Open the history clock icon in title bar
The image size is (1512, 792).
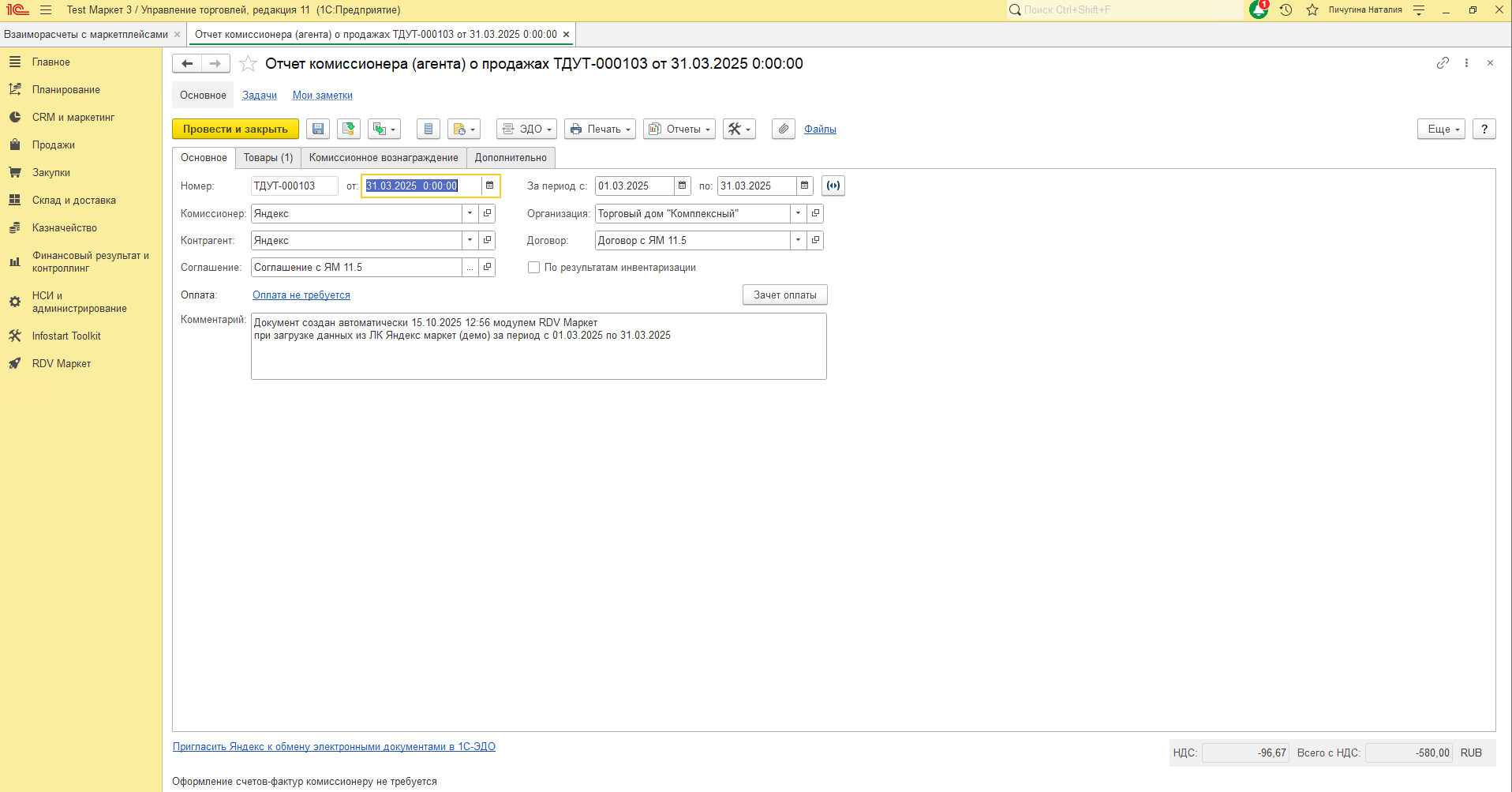point(1286,10)
